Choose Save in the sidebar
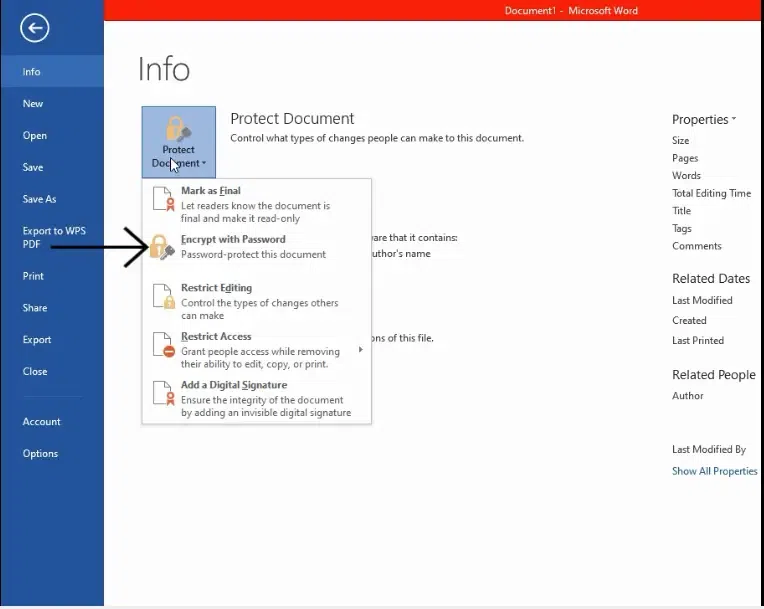 coord(52,168)
